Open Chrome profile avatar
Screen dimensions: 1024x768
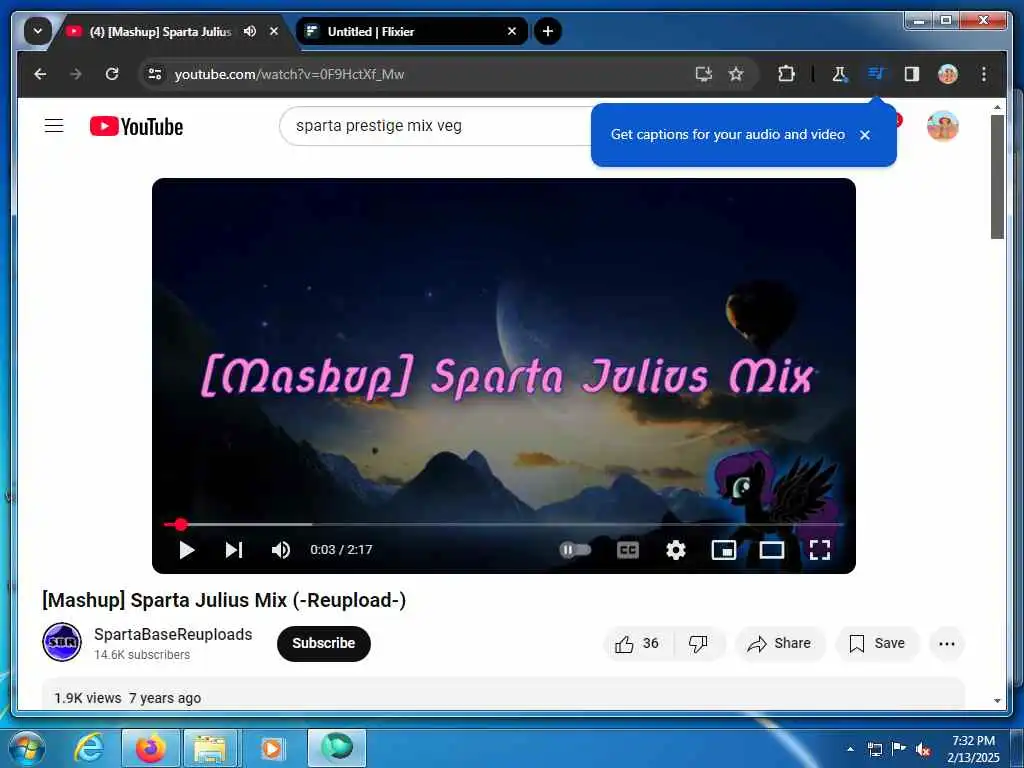point(948,74)
